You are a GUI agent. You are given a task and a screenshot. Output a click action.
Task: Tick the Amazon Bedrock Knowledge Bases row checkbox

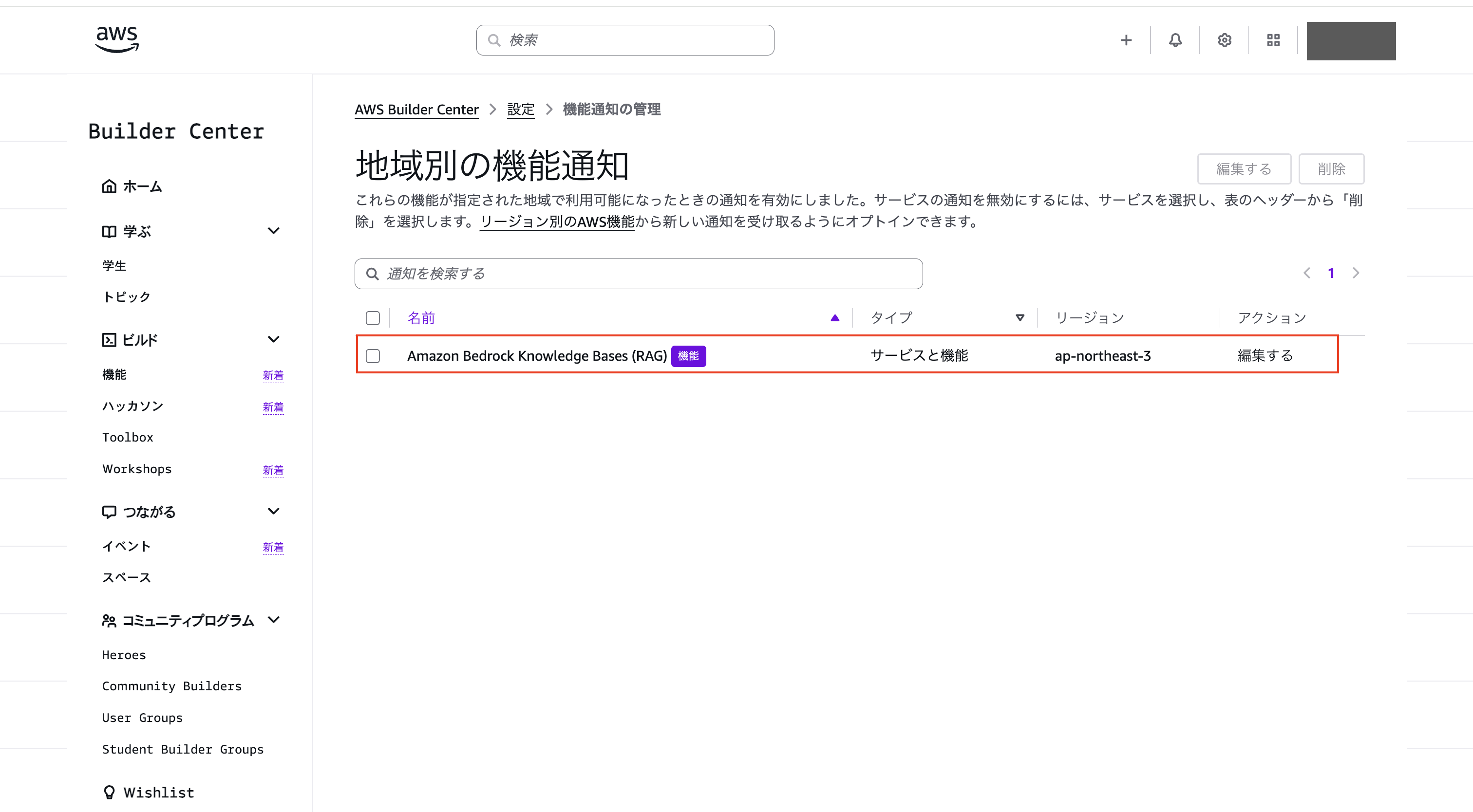373,356
